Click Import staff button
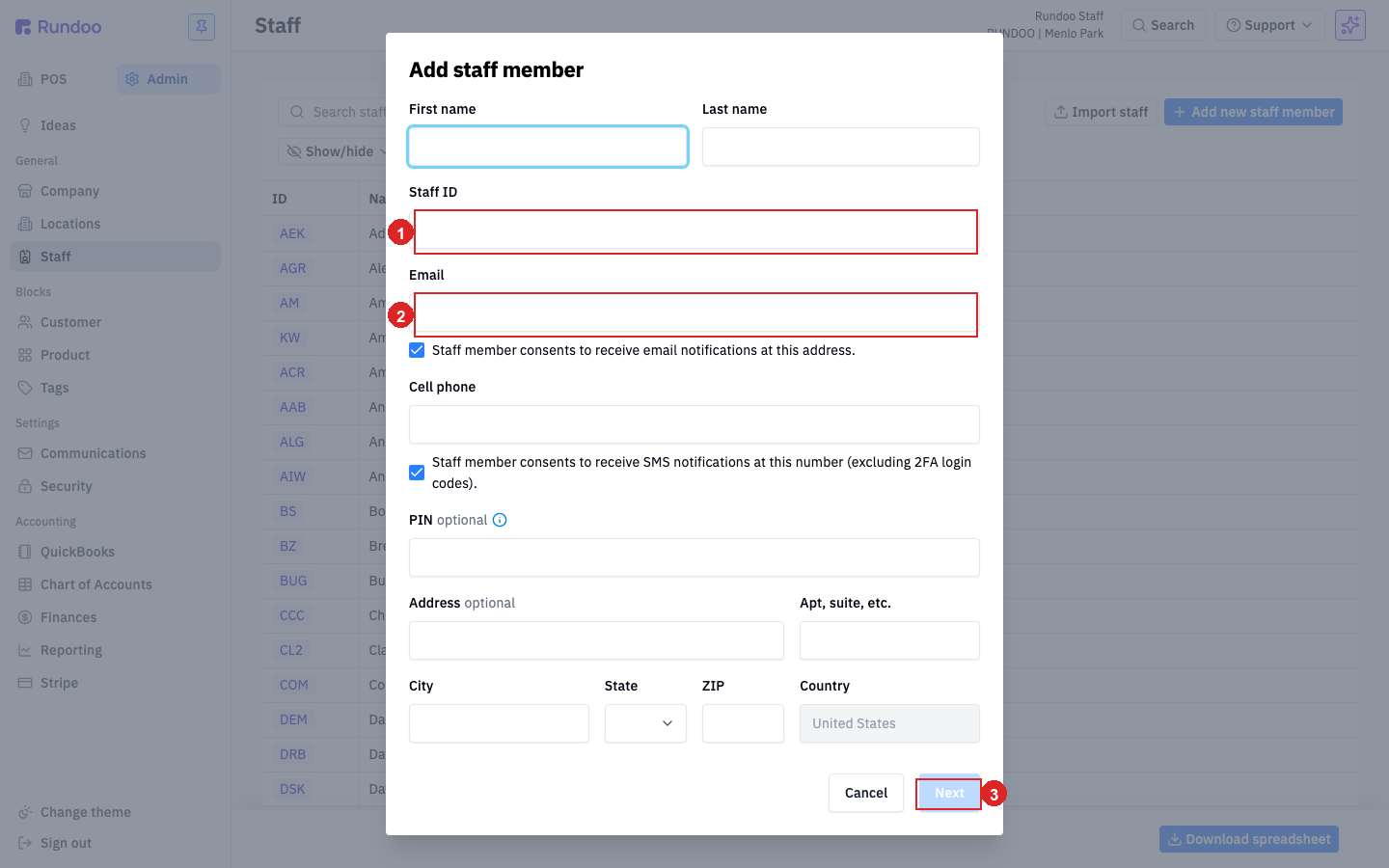Image resolution: width=1389 pixels, height=868 pixels. pos(1101,112)
